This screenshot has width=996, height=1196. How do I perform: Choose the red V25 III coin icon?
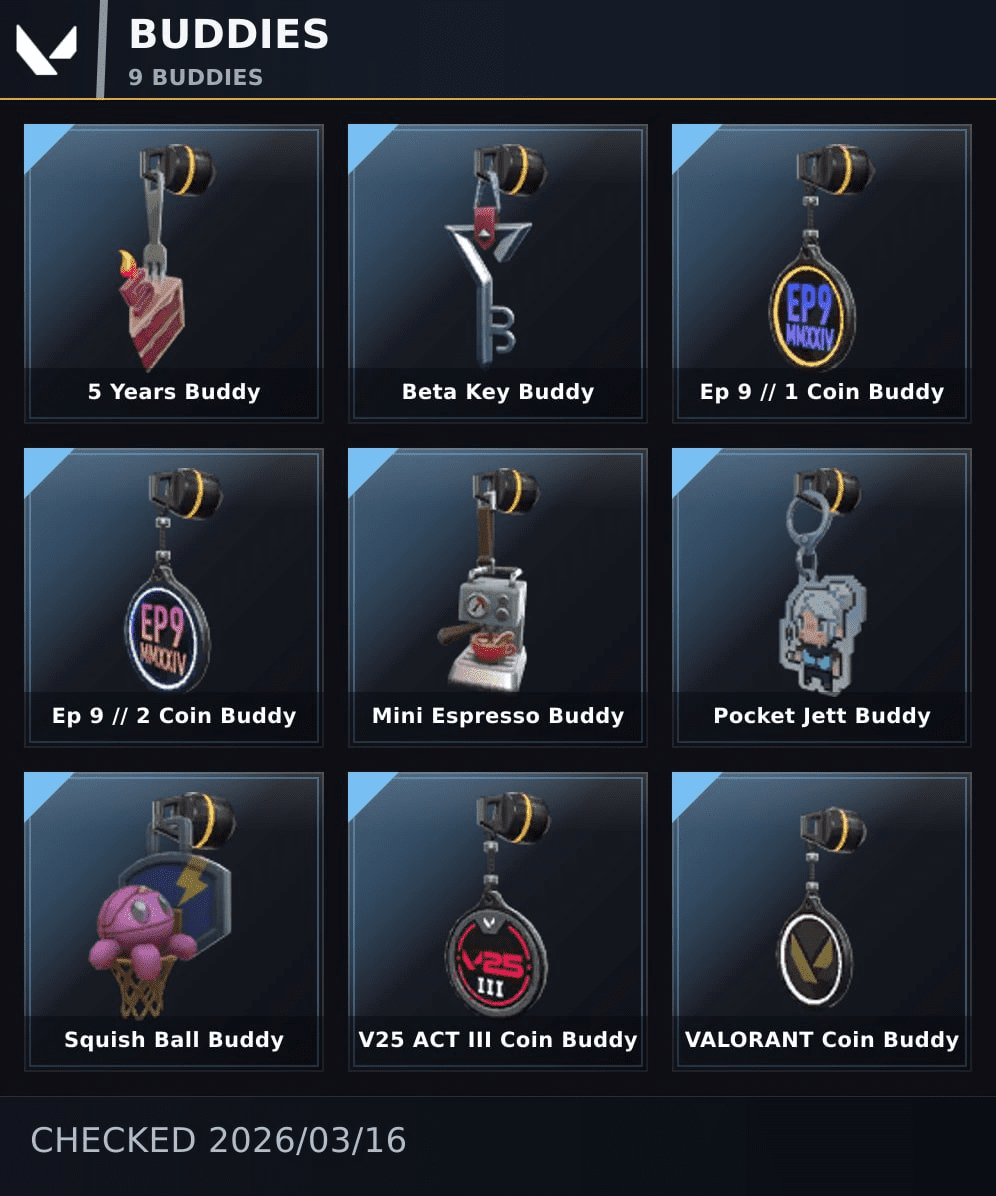(496, 957)
